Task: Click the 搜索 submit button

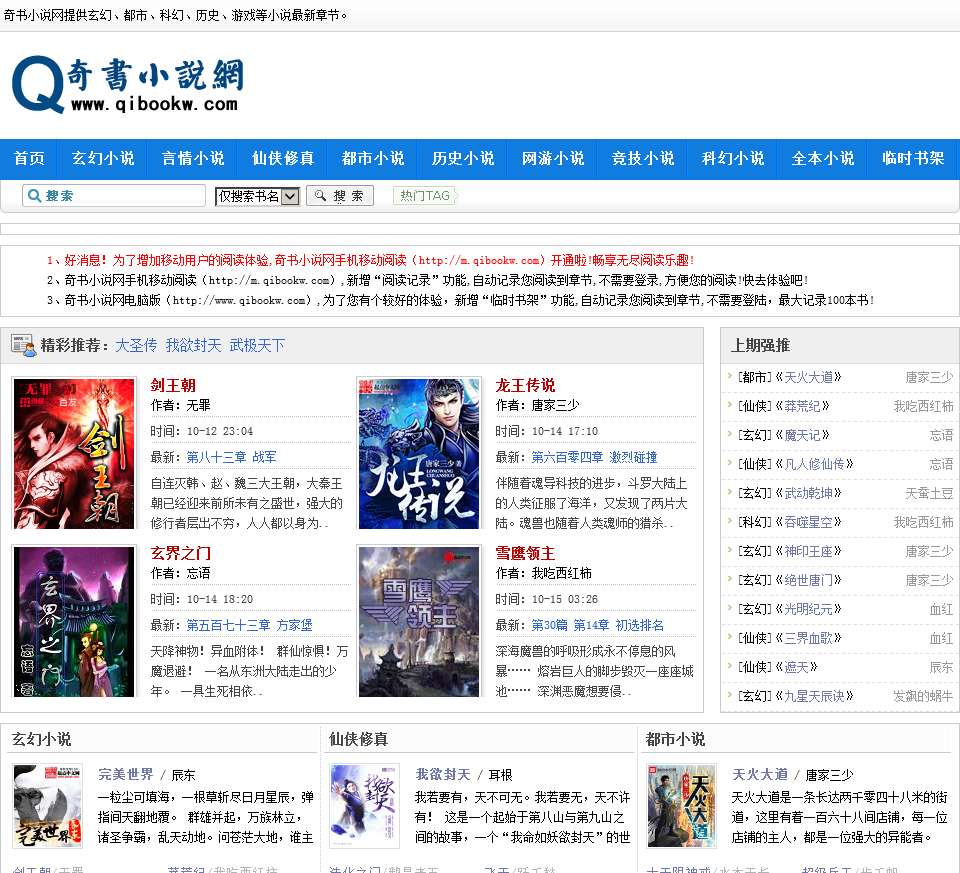Action: tap(340, 196)
